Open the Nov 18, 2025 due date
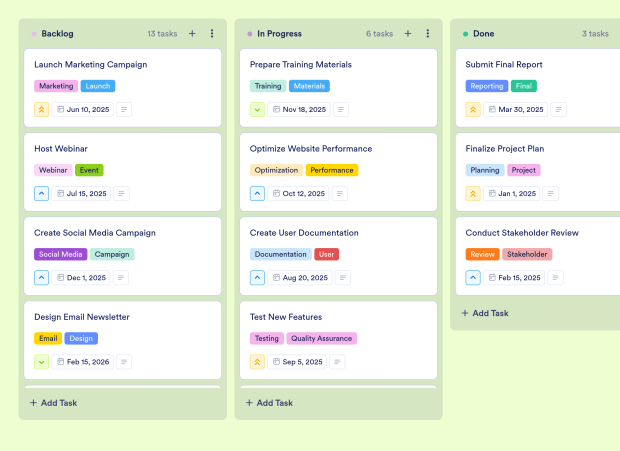The width and height of the screenshot is (620, 451). click(299, 109)
